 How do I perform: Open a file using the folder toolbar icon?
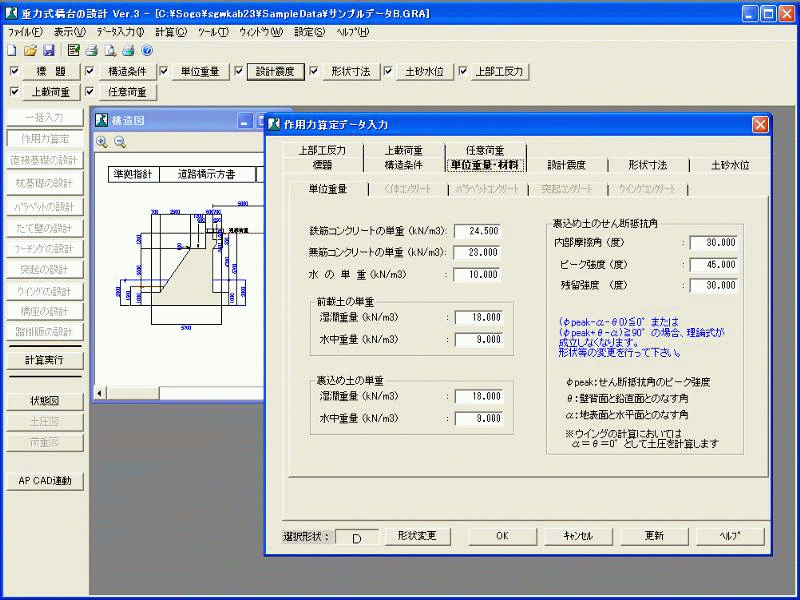coord(30,51)
